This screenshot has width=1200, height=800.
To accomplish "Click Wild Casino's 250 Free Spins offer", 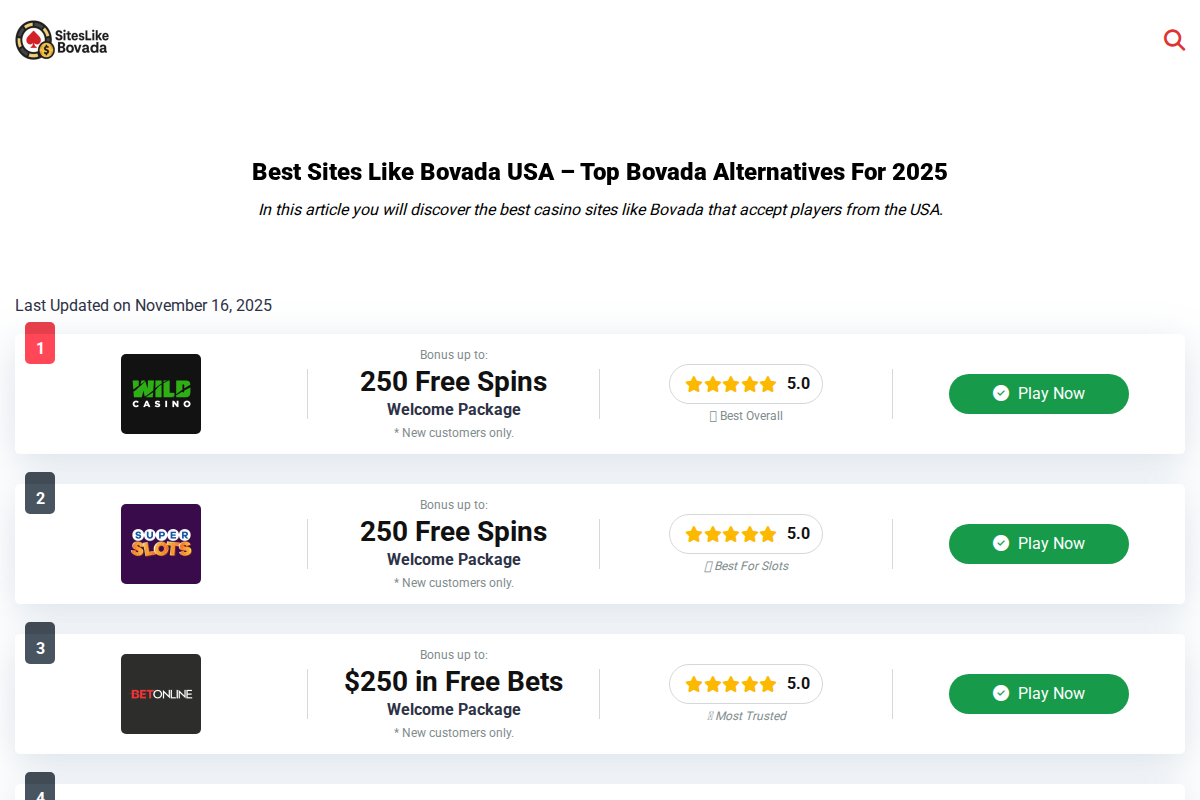I will (454, 382).
